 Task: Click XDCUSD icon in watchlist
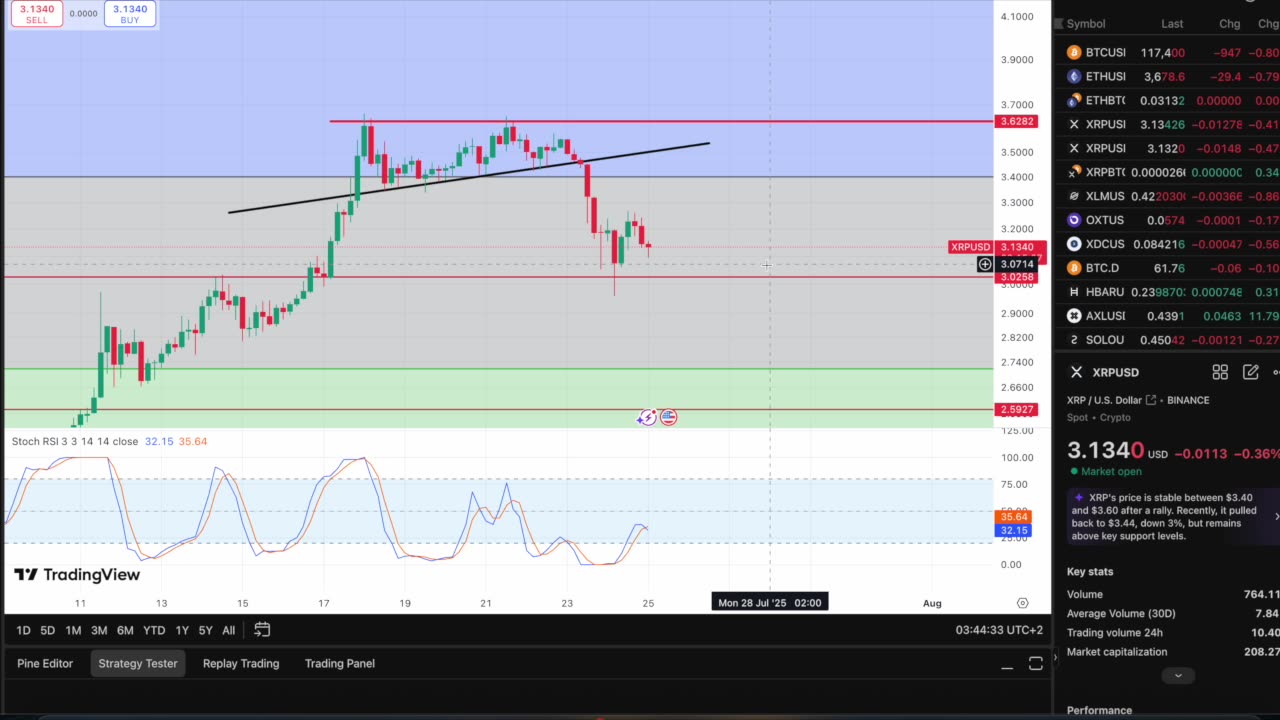[x=1074, y=244]
